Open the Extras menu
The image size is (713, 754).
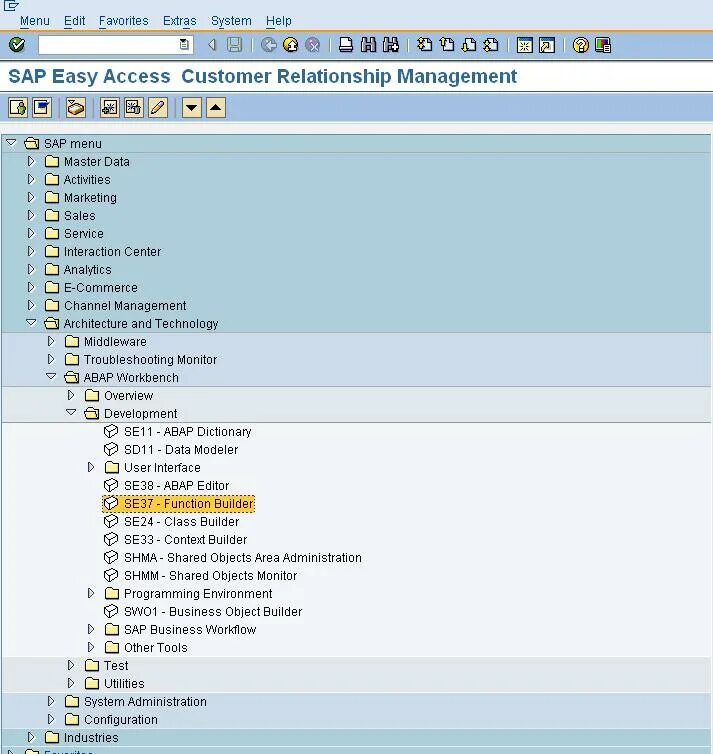tap(179, 21)
